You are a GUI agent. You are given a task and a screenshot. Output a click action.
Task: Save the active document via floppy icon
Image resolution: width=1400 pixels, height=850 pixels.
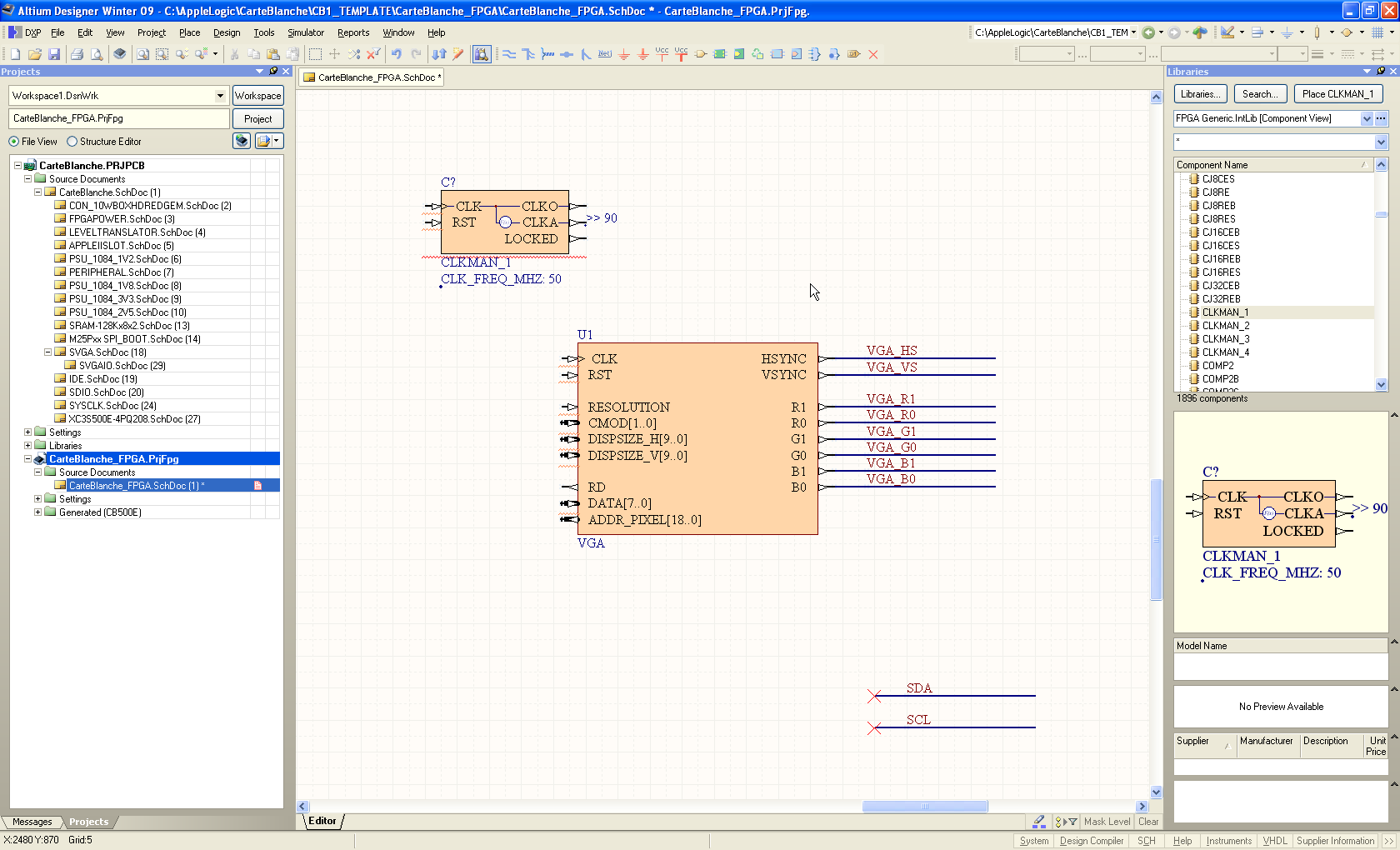tap(54, 54)
